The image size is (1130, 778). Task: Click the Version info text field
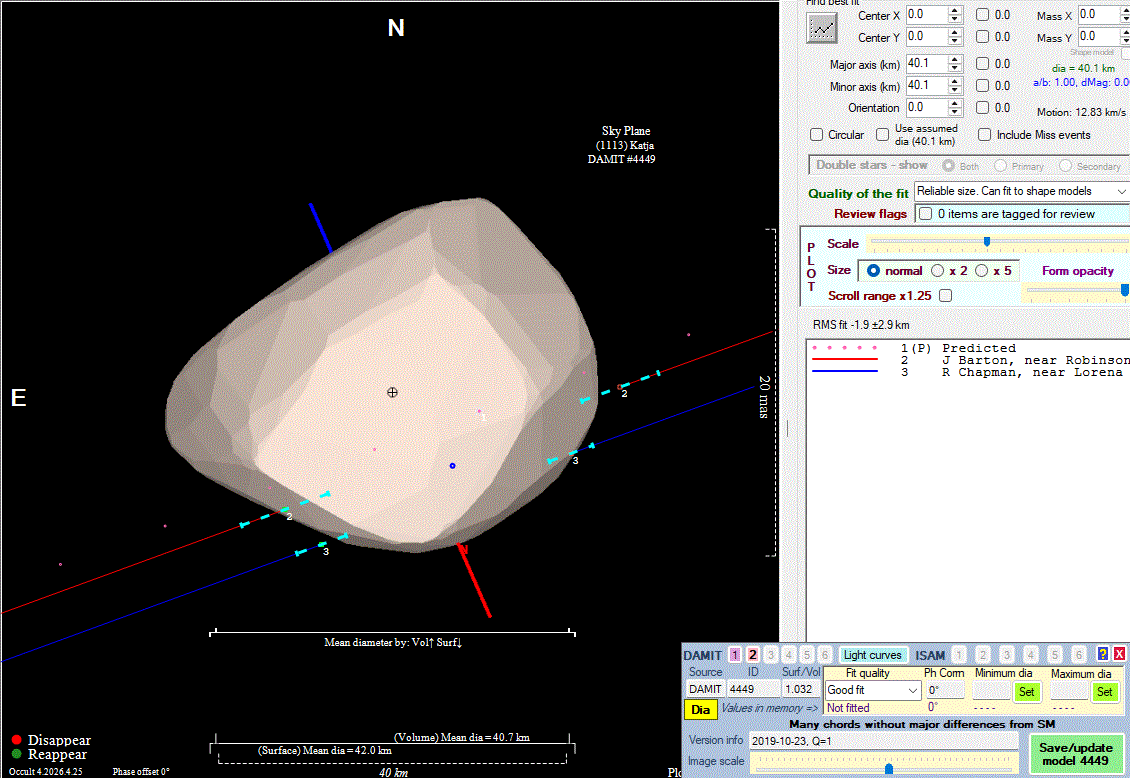tap(884, 741)
